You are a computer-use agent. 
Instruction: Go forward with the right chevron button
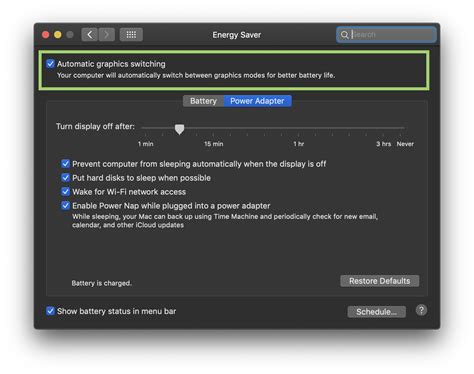pos(106,34)
